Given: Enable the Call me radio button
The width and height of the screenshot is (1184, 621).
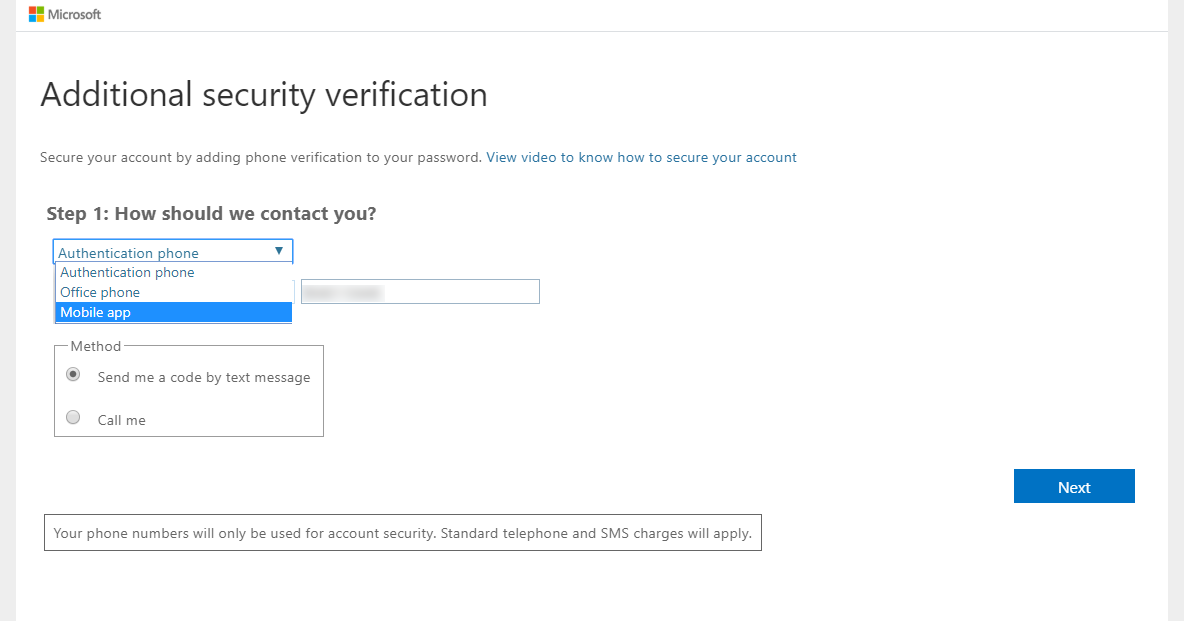Looking at the screenshot, I should [73, 418].
